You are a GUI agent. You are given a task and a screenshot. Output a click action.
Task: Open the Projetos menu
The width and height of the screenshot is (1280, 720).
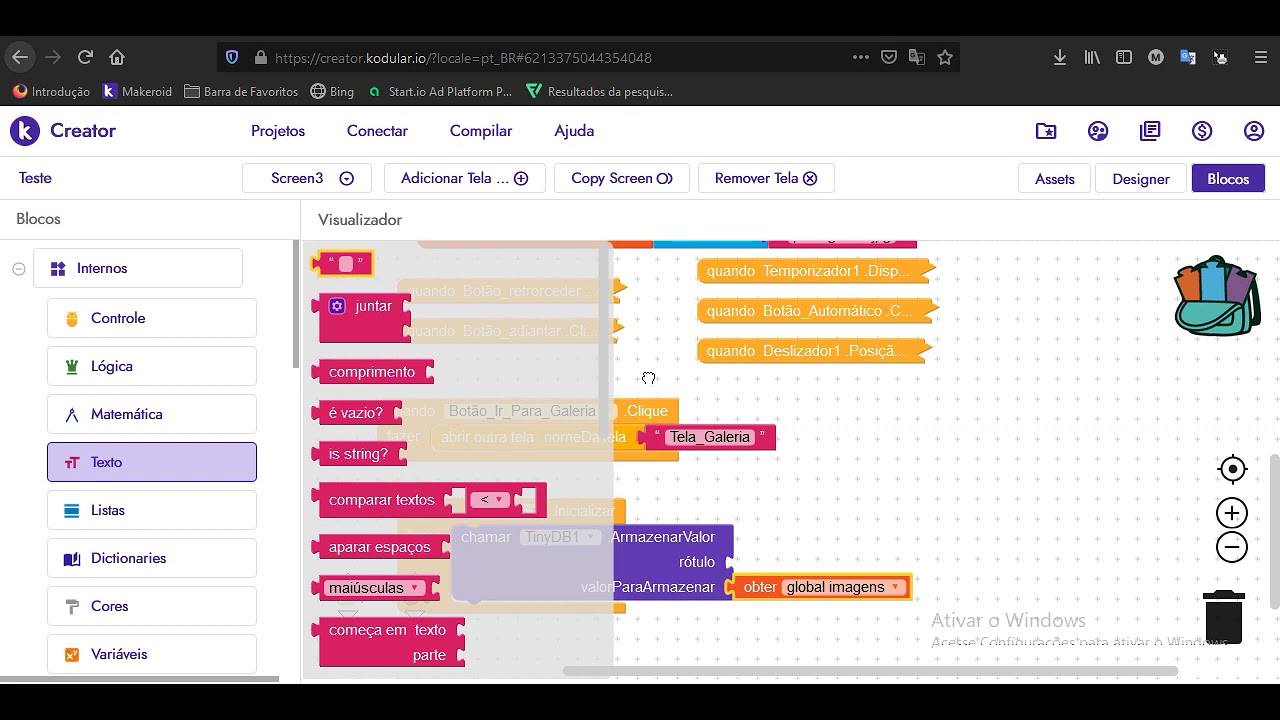click(x=278, y=131)
